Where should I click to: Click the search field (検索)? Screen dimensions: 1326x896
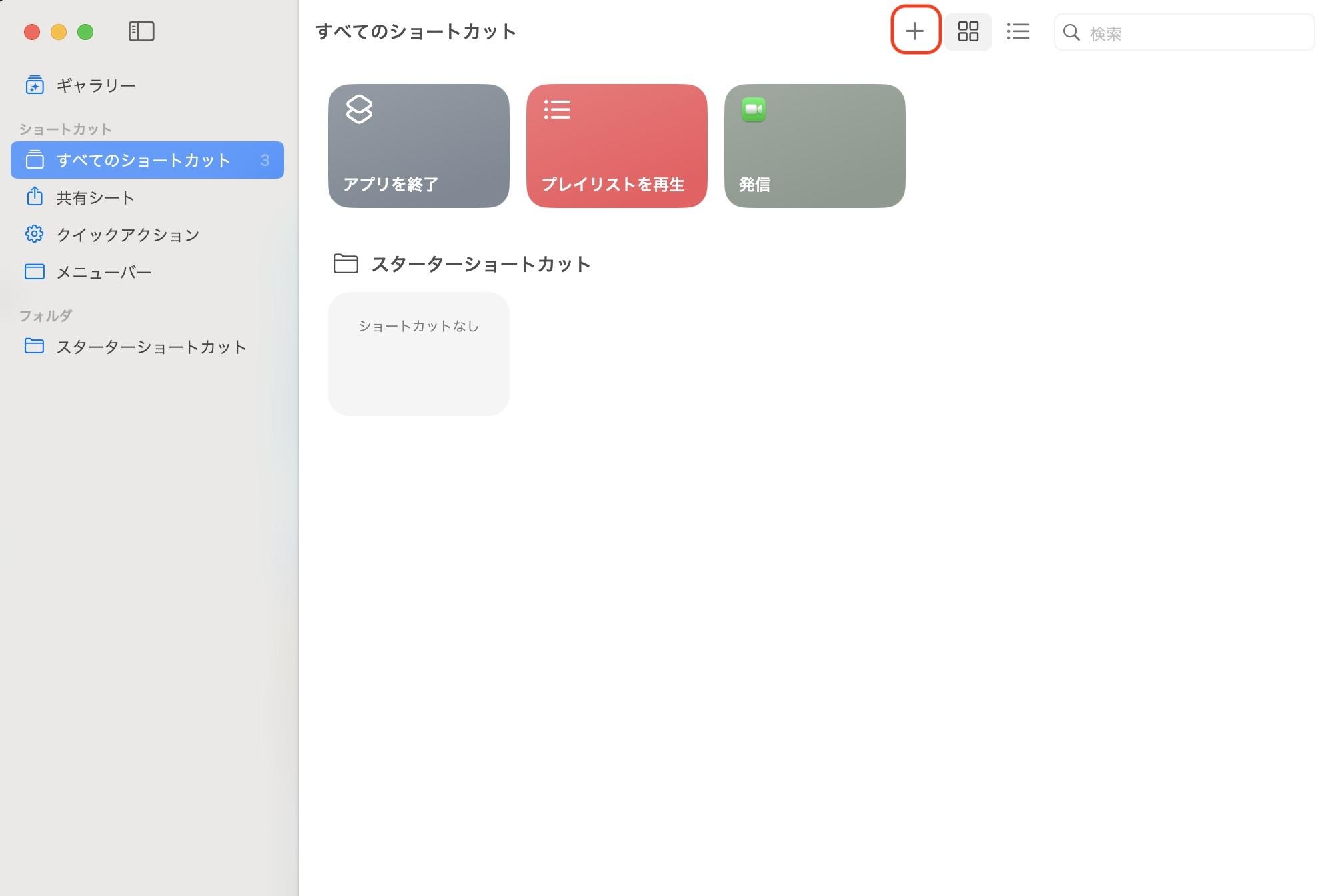tap(1184, 33)
